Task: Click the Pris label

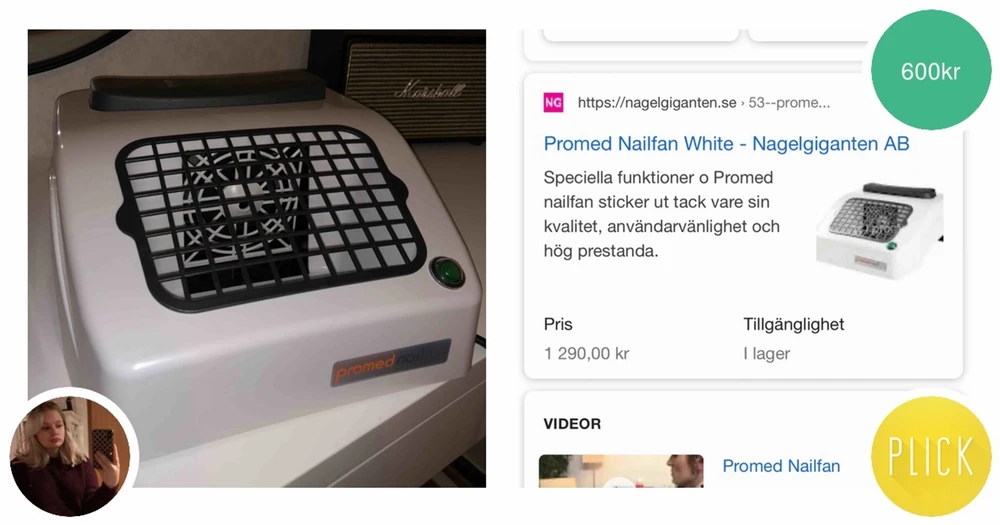Action: point(558,324)
